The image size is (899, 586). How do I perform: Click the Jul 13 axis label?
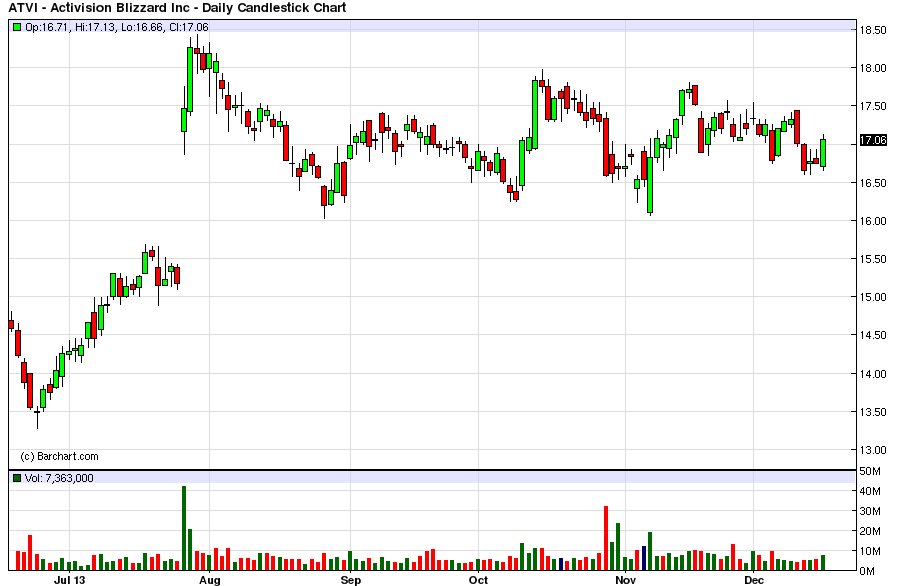(69, 580)
